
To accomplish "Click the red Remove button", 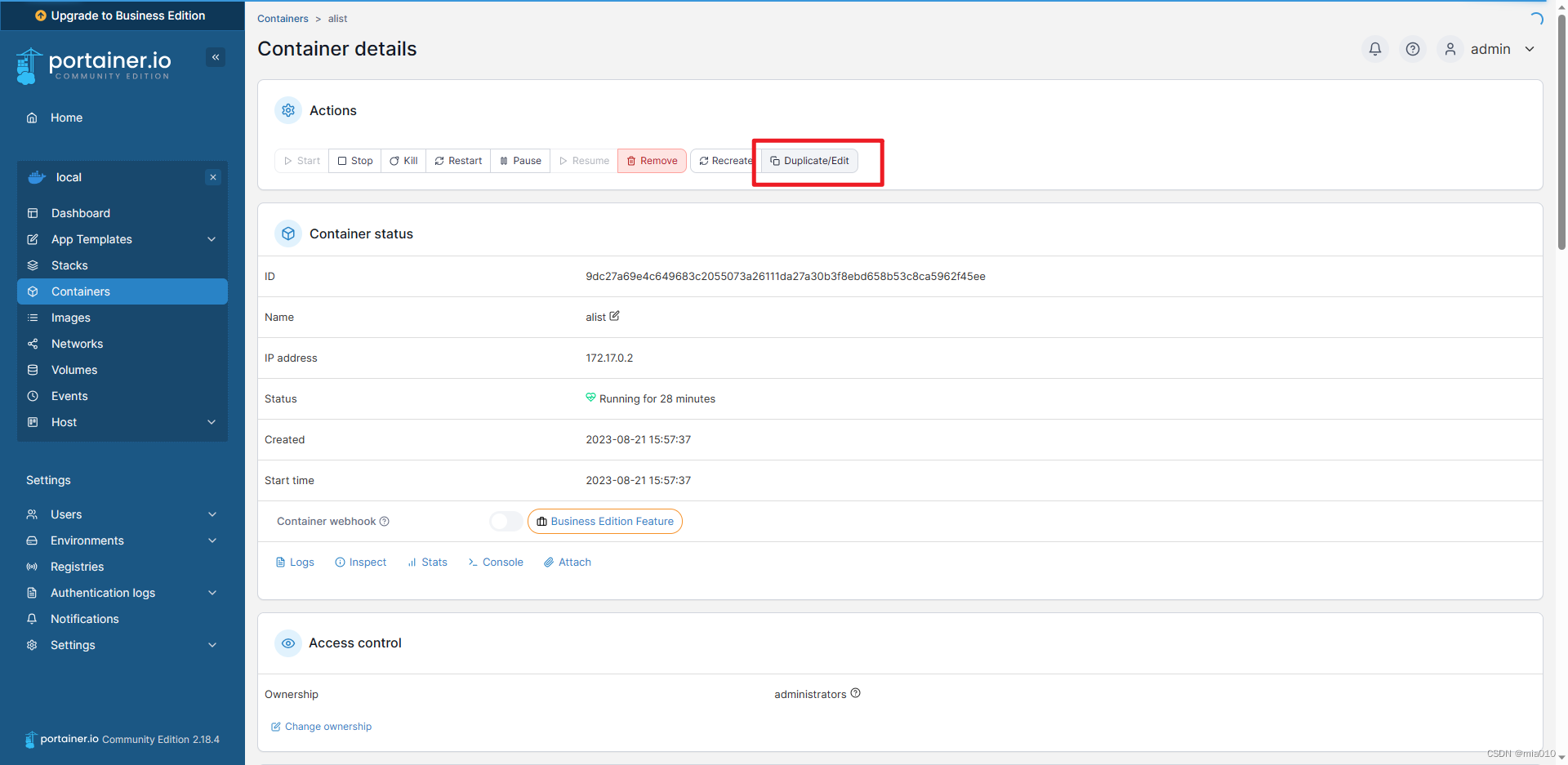I will point(652,161).
